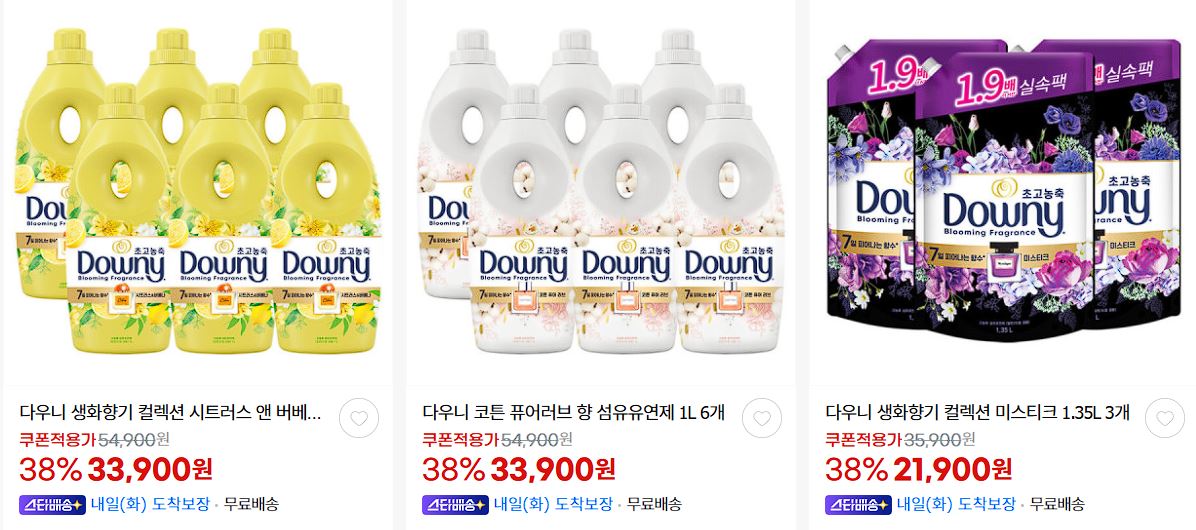Click 무료배송 text under Mystique product
Image resolution: width=1196 pixels, height=530 pixels.
(x=1056, y=504)
